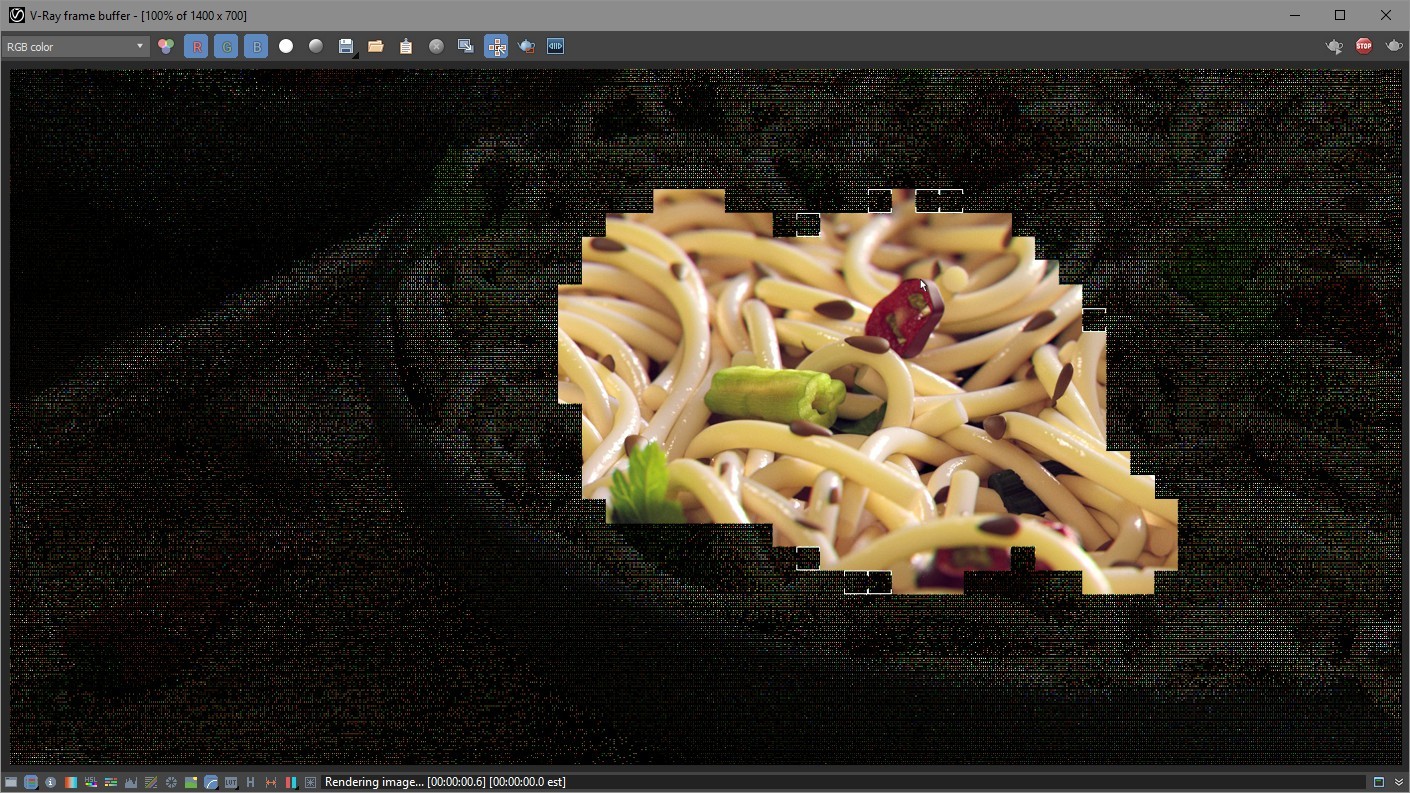
Task: Minimize the V-Ray frame buffer window
Action: pos(1295,15)
